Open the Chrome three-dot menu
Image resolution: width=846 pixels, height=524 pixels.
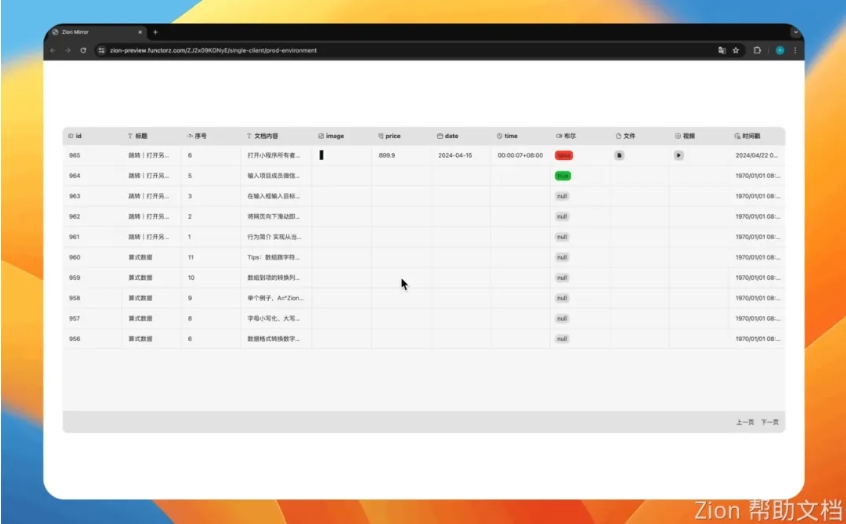pos(795,50)
